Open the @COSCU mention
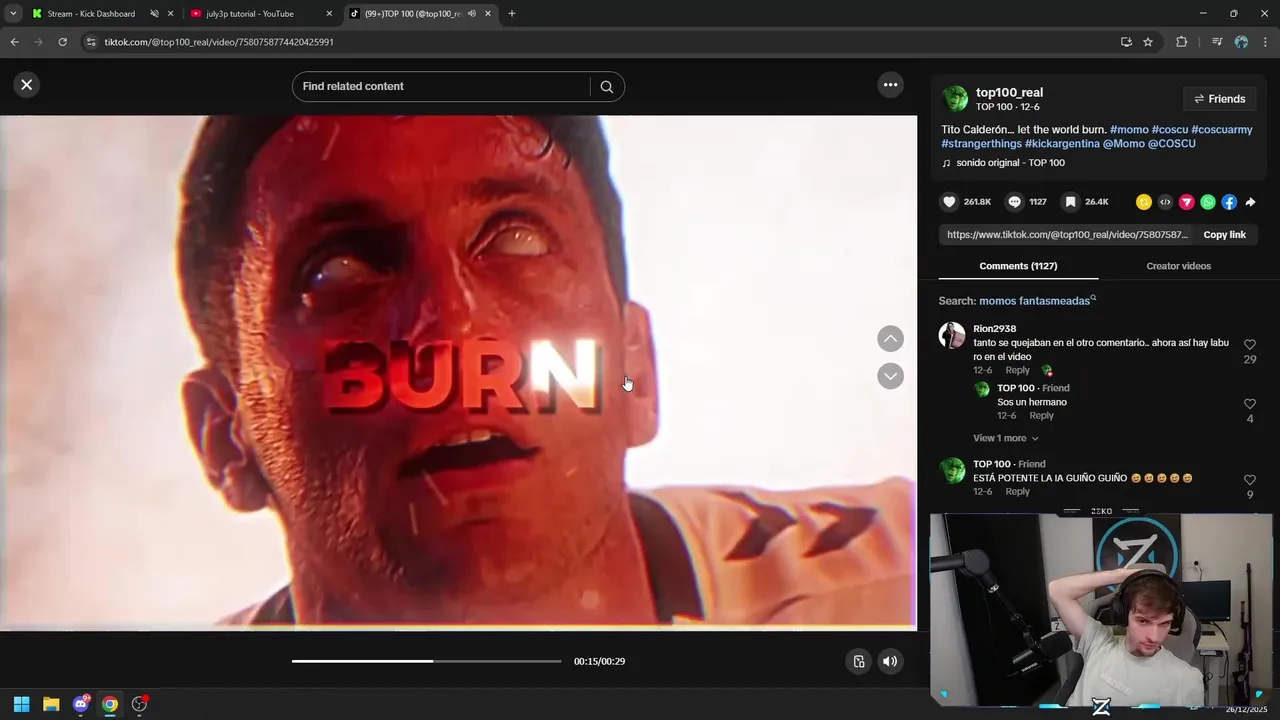Viewport: 1280px width, 720px height. coord(1172,144)
